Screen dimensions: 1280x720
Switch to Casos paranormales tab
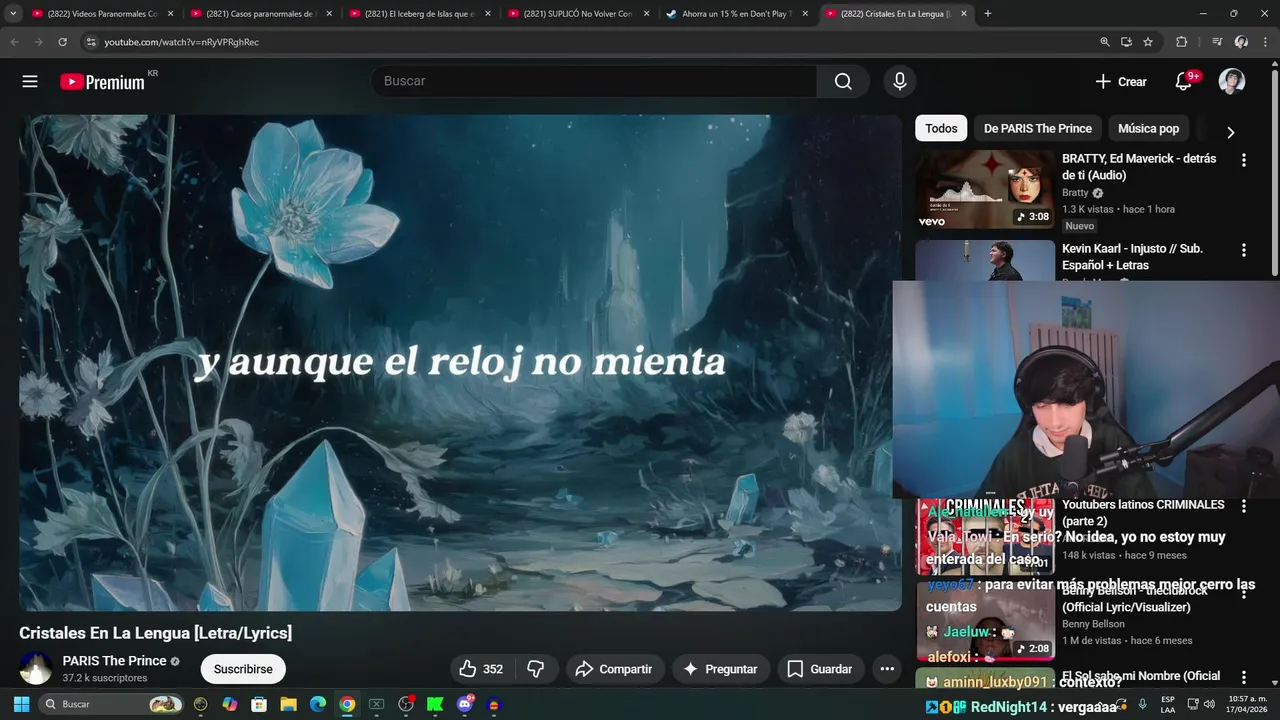(259, 14)
